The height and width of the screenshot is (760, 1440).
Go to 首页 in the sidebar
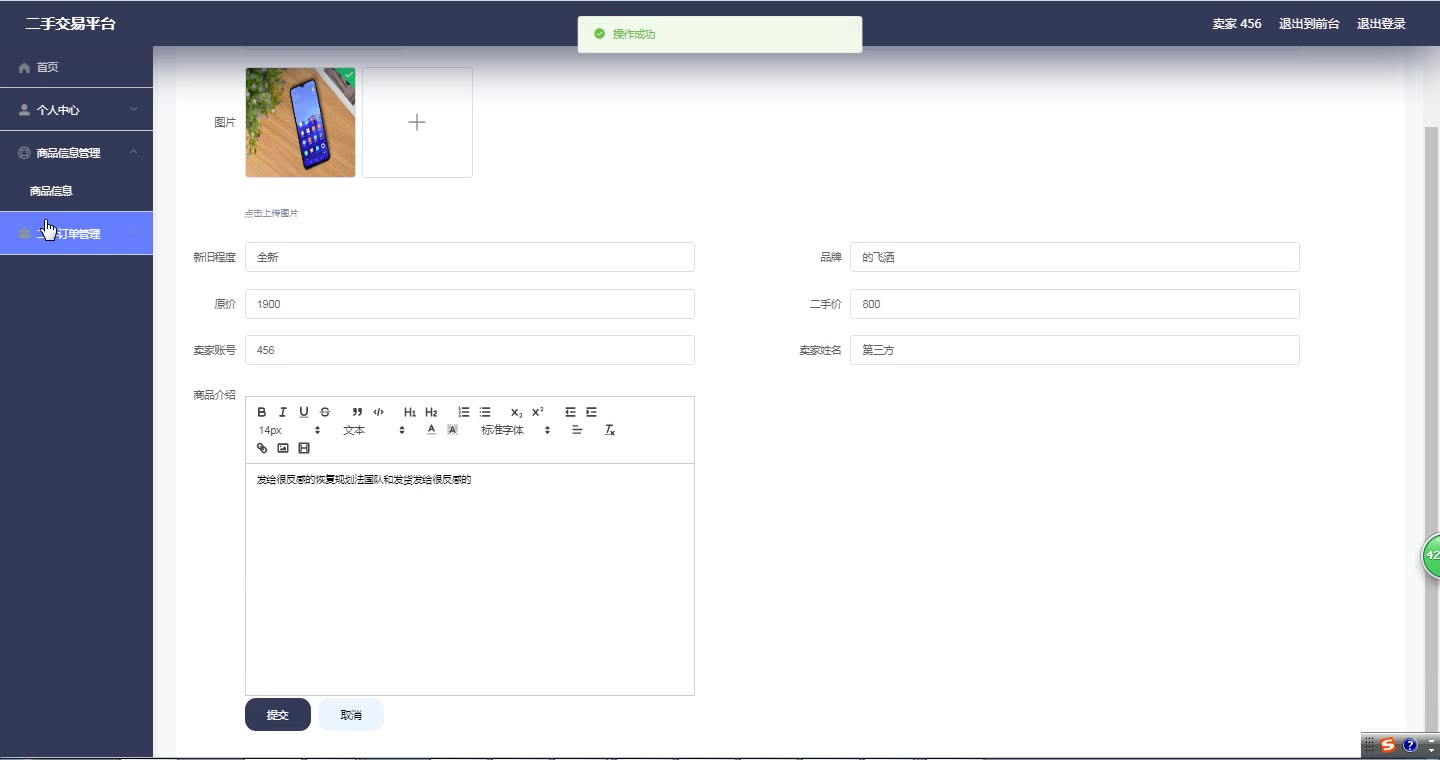pos(76,67)
